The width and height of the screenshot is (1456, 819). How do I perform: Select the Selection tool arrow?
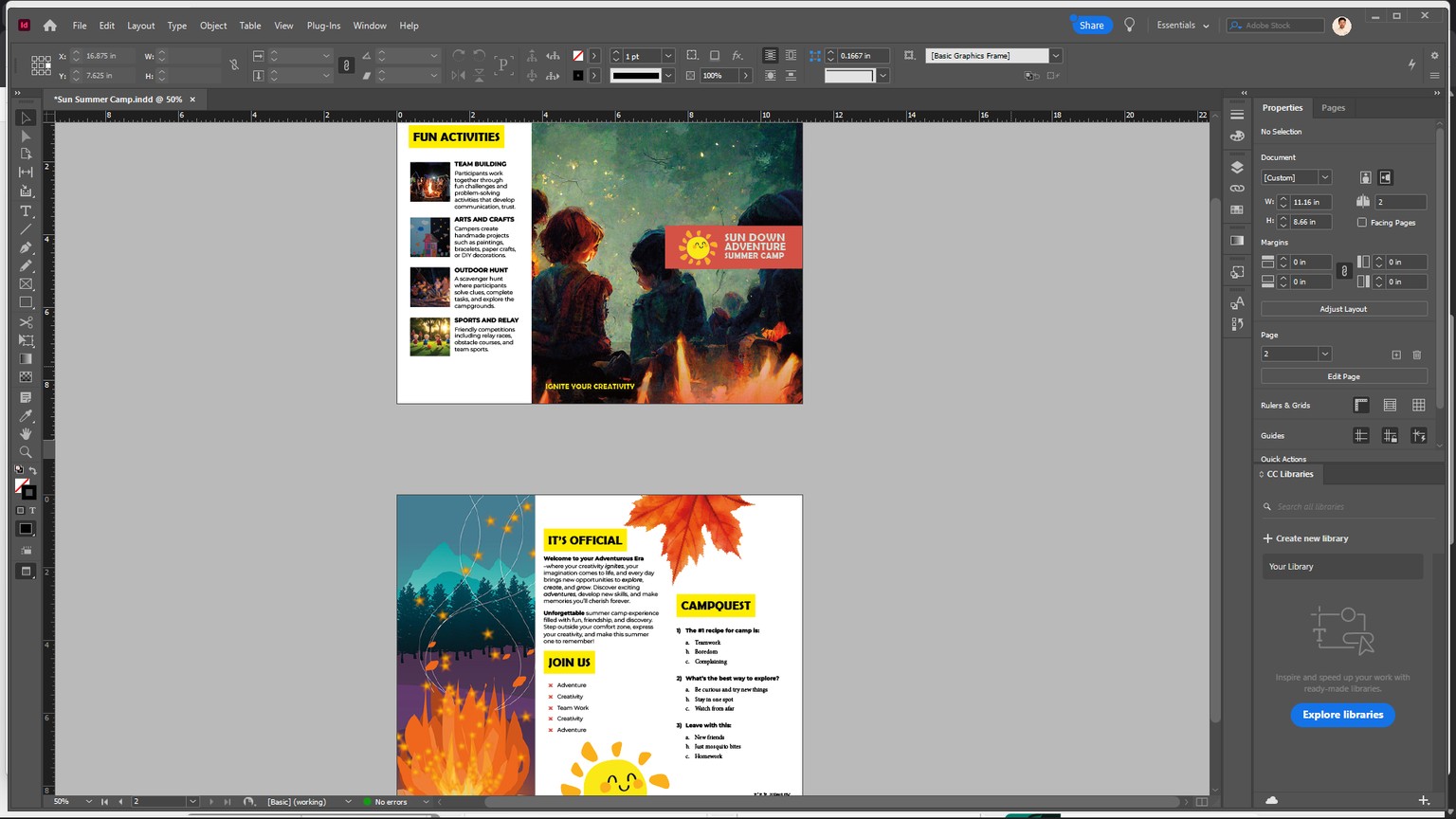pos(26,118)
